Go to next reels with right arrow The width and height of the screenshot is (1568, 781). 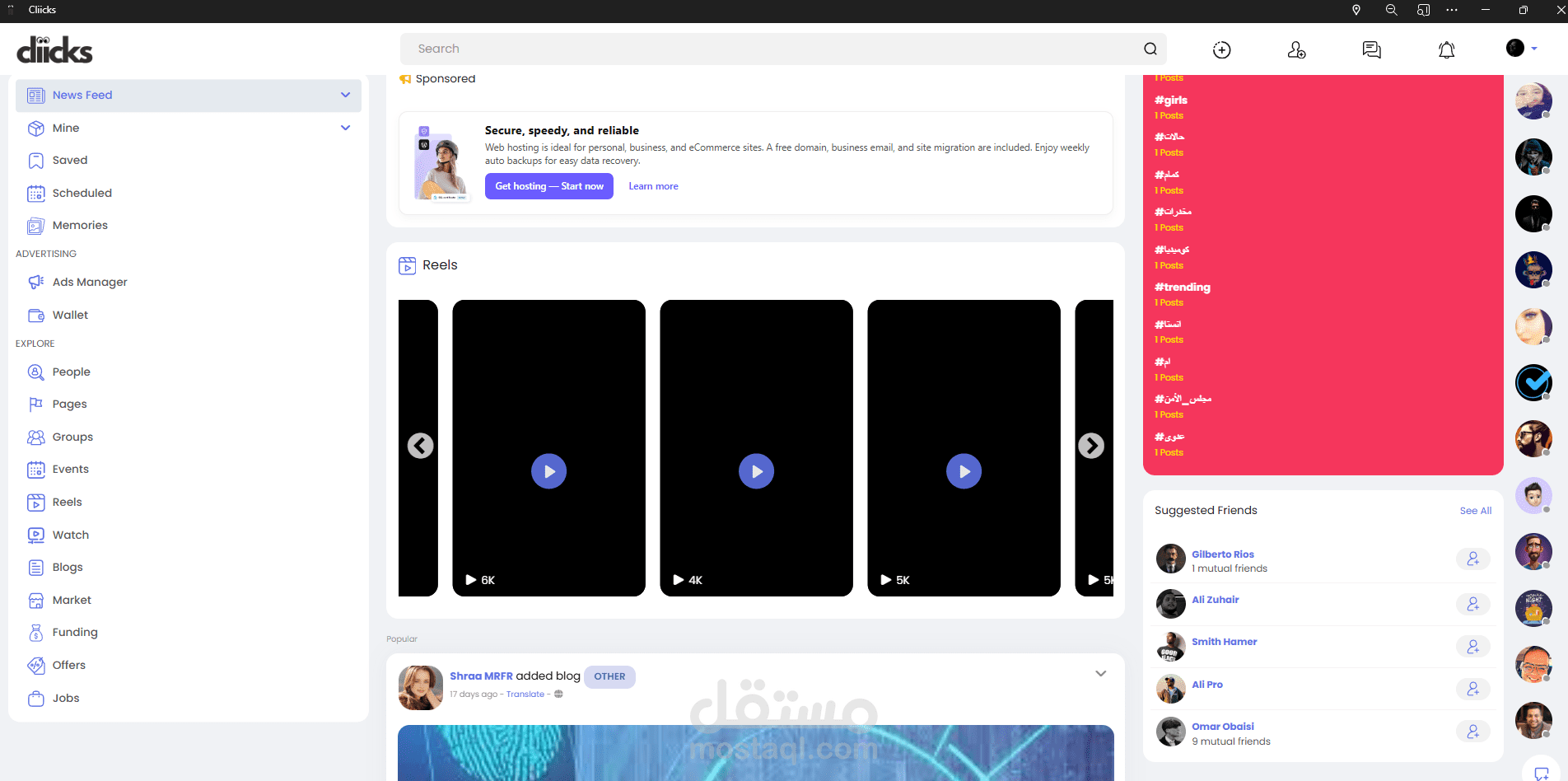point(1091,446)
